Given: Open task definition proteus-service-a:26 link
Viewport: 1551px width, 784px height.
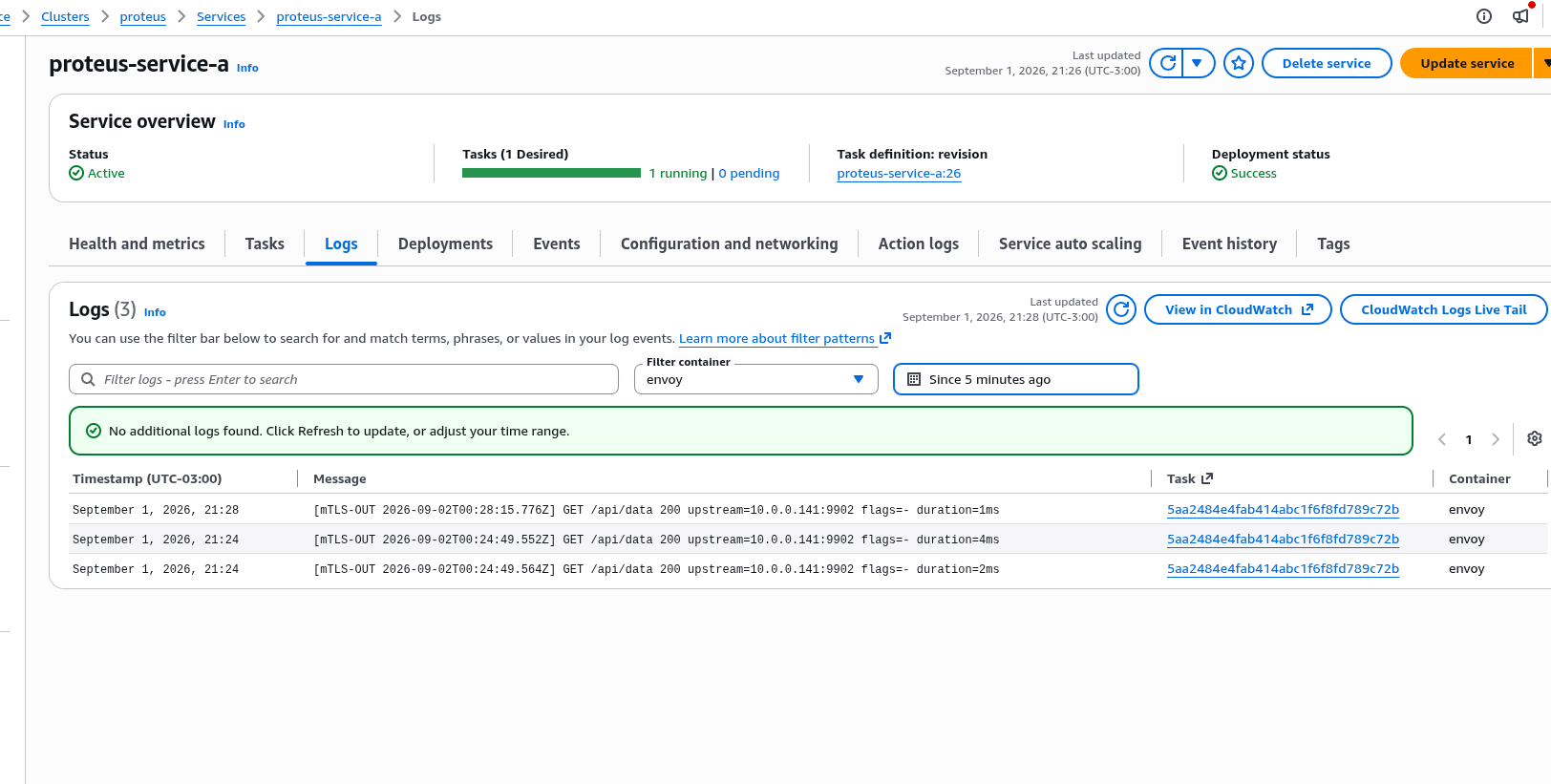Looking at the screenshot, I should (x=899, y=174).
